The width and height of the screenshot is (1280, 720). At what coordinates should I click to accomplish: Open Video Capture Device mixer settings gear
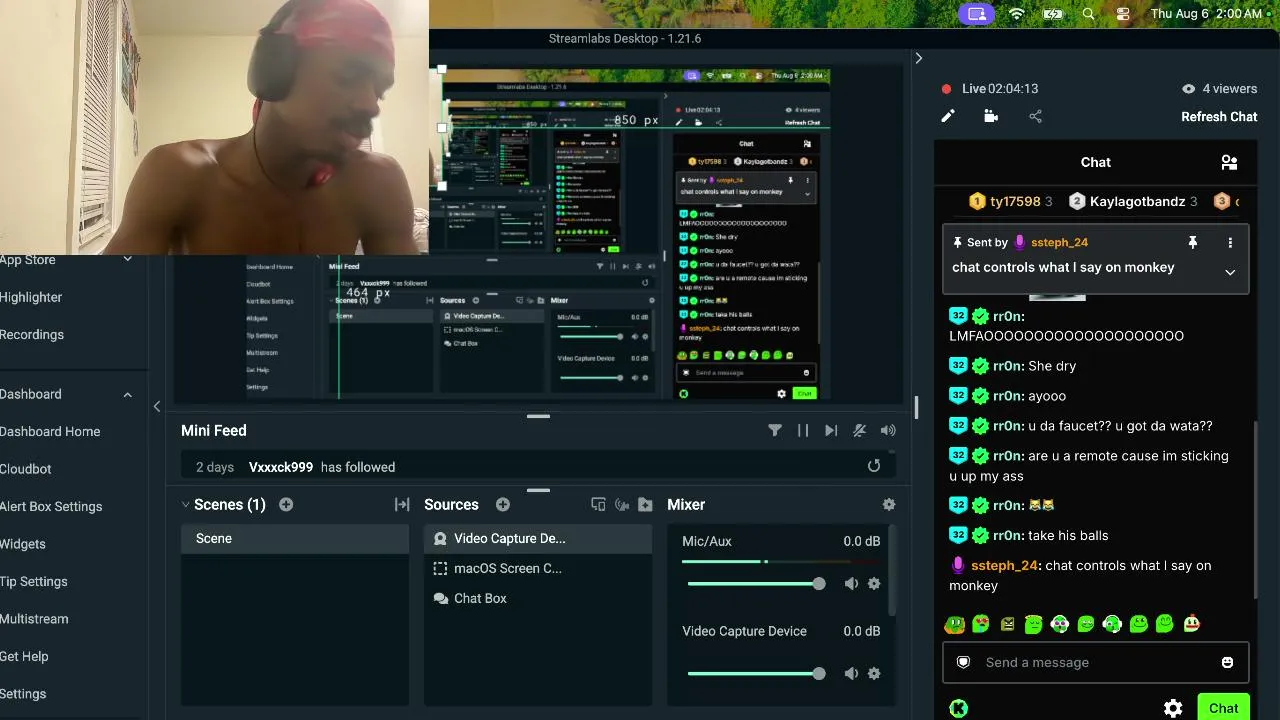(874, 673)
